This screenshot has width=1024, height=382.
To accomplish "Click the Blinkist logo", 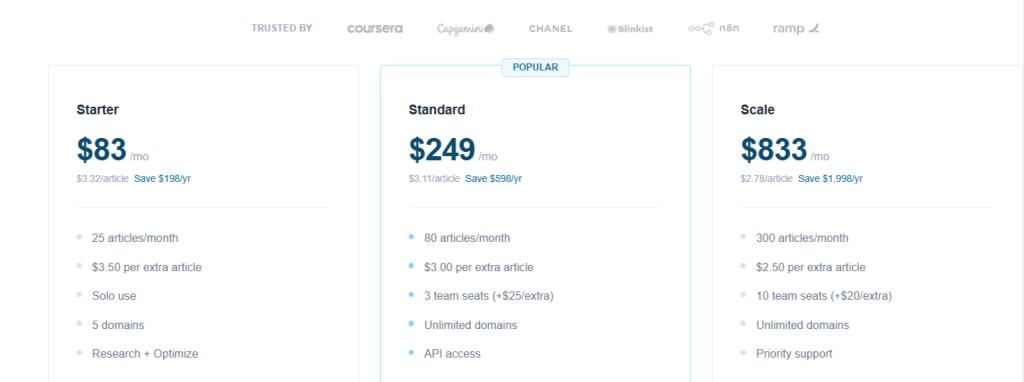I will pos(630,29).
